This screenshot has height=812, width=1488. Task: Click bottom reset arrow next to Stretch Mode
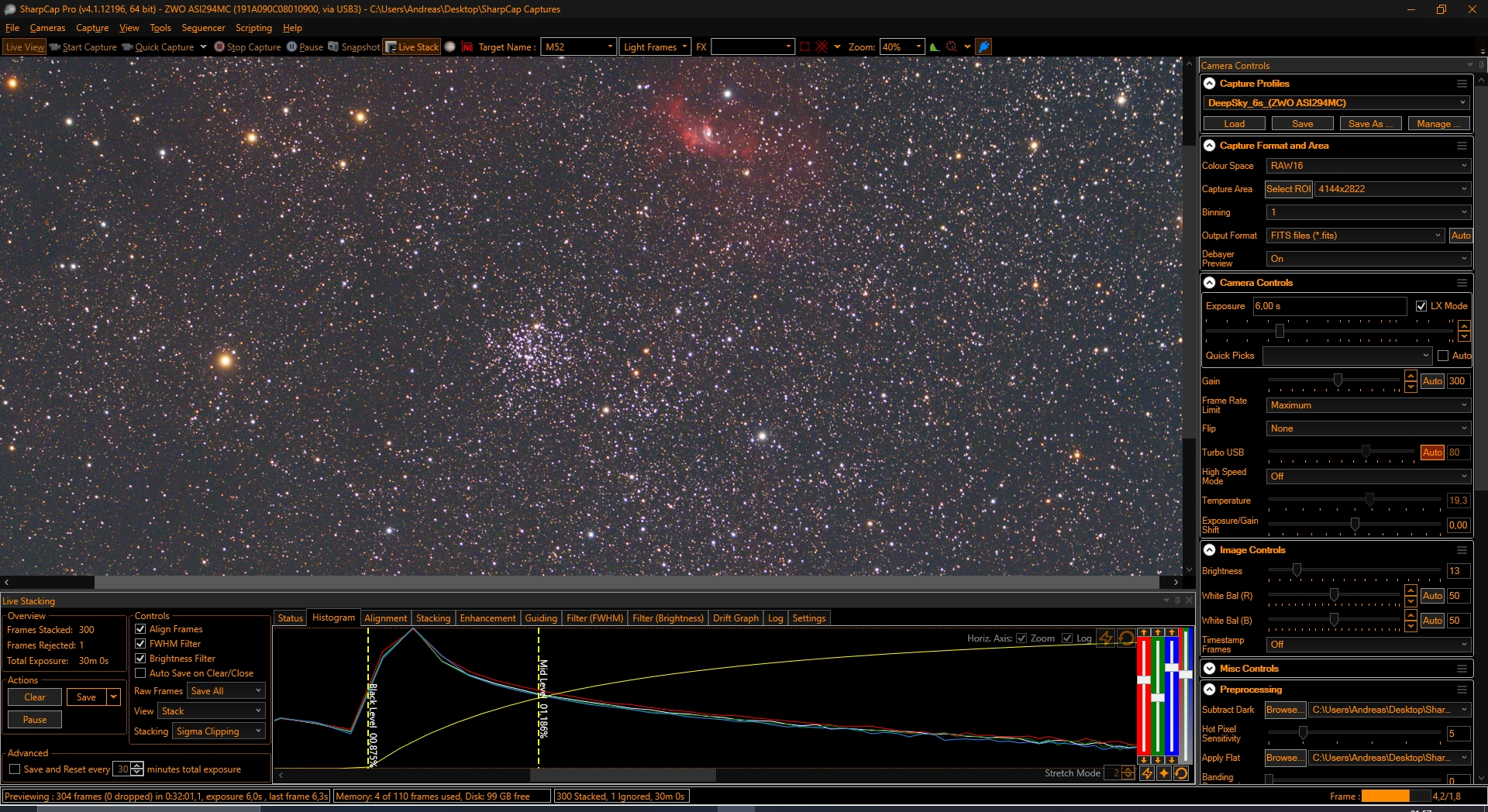point(1181,773)
